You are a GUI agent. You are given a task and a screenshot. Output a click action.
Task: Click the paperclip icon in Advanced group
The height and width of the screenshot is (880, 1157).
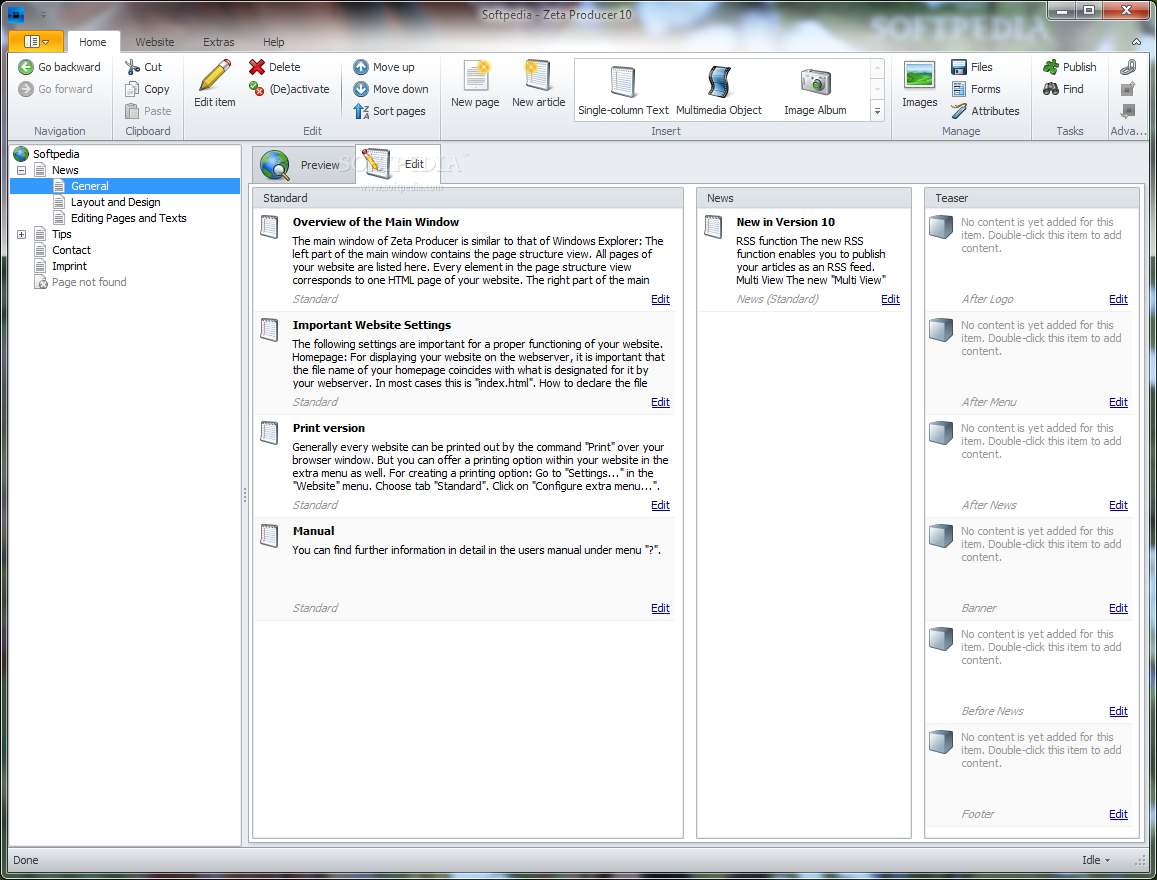[x=1127, y=67]
